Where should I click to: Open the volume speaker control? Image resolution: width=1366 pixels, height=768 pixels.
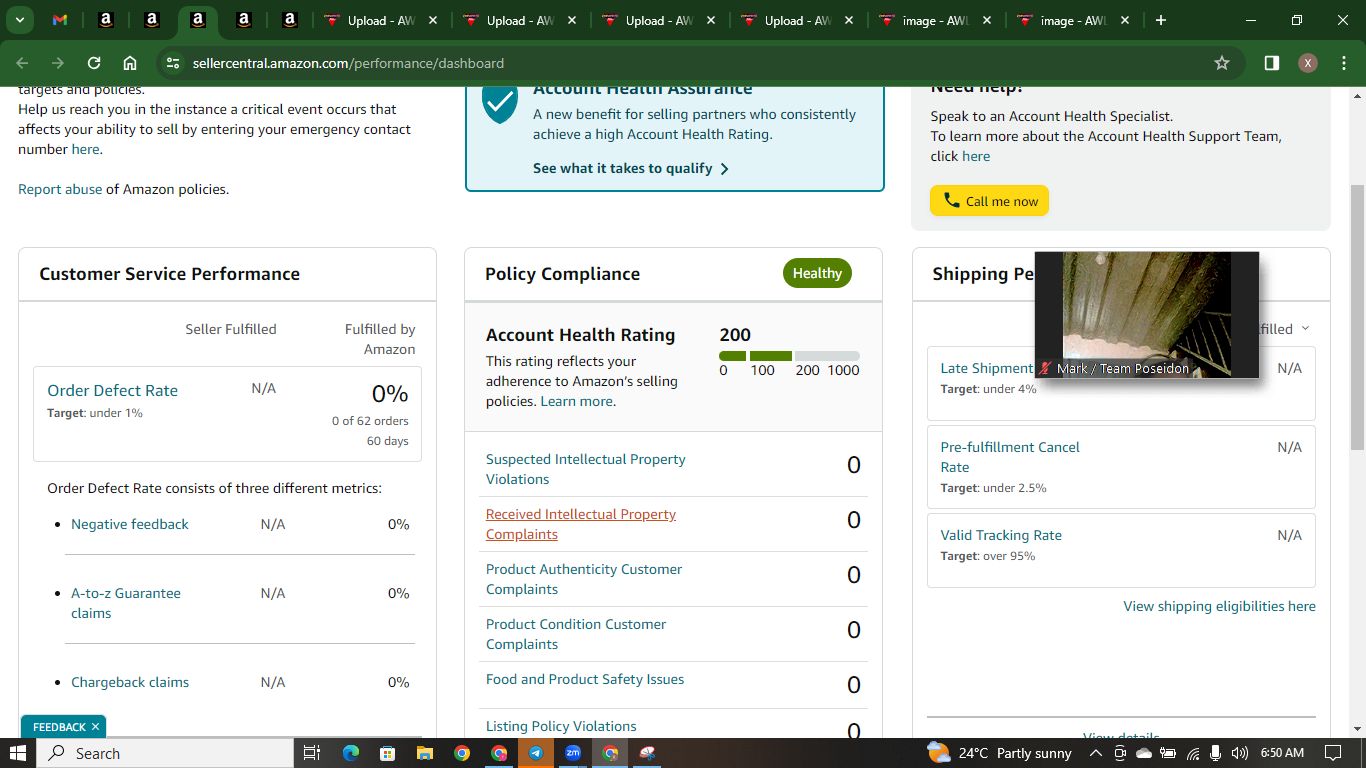1240,753
